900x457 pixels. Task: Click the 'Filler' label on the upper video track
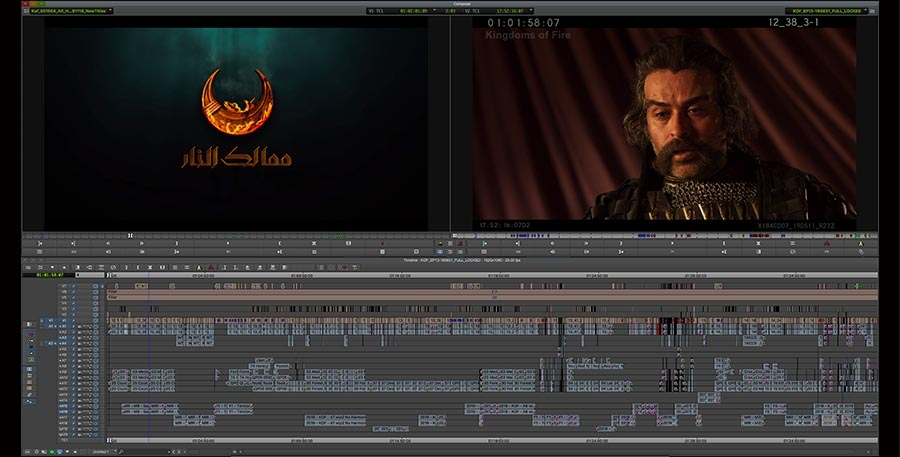pyautogui.click(x=112, y=292)
